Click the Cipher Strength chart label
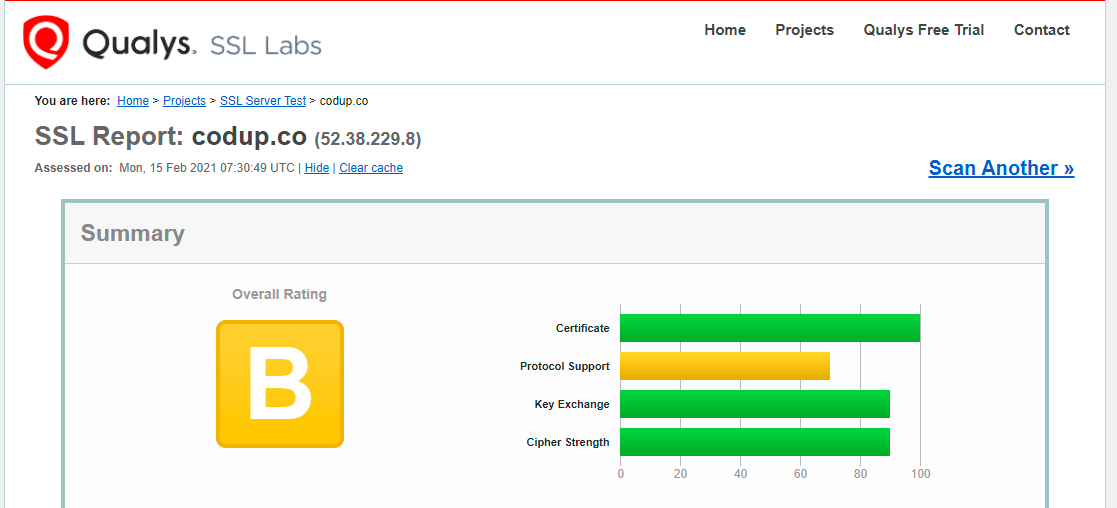 [x=568, y=442]
